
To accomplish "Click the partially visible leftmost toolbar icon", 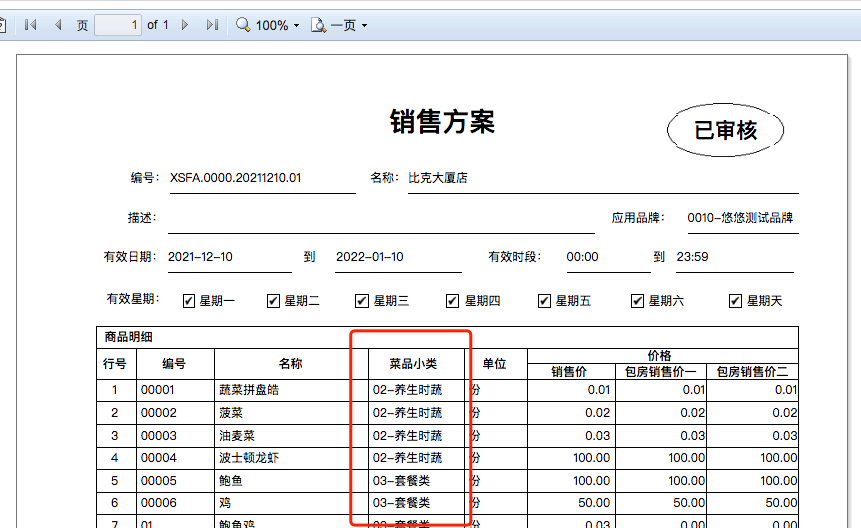I will click(3, 25).
